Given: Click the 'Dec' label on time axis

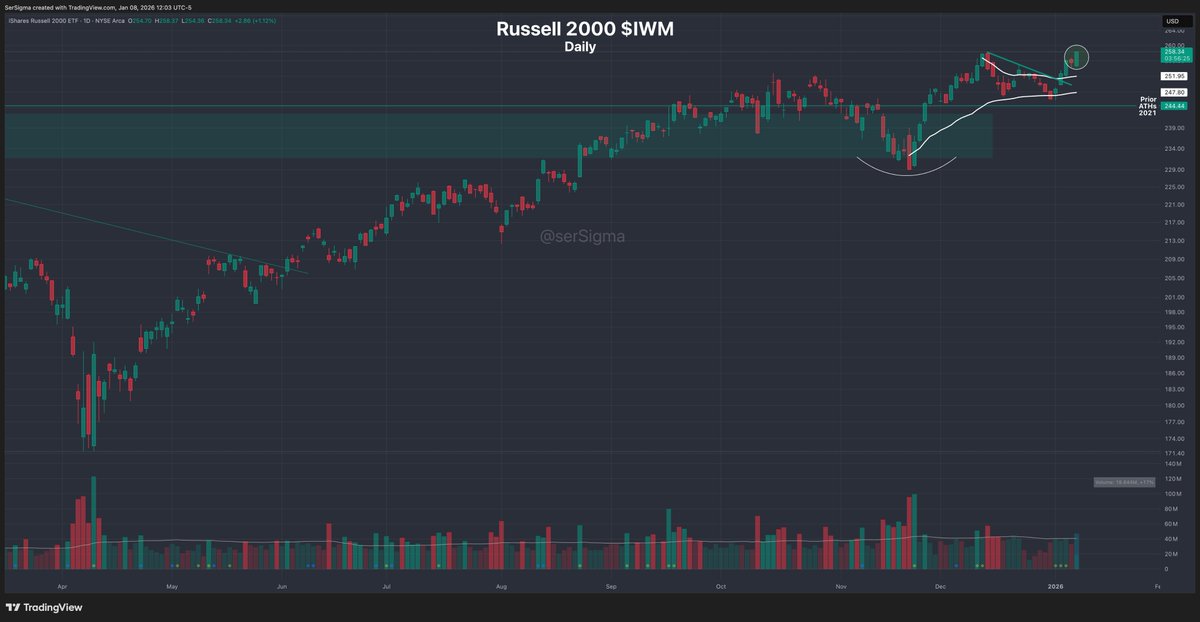Looking at the screenshot, I should pyautogui.click(x=939, y=585).
